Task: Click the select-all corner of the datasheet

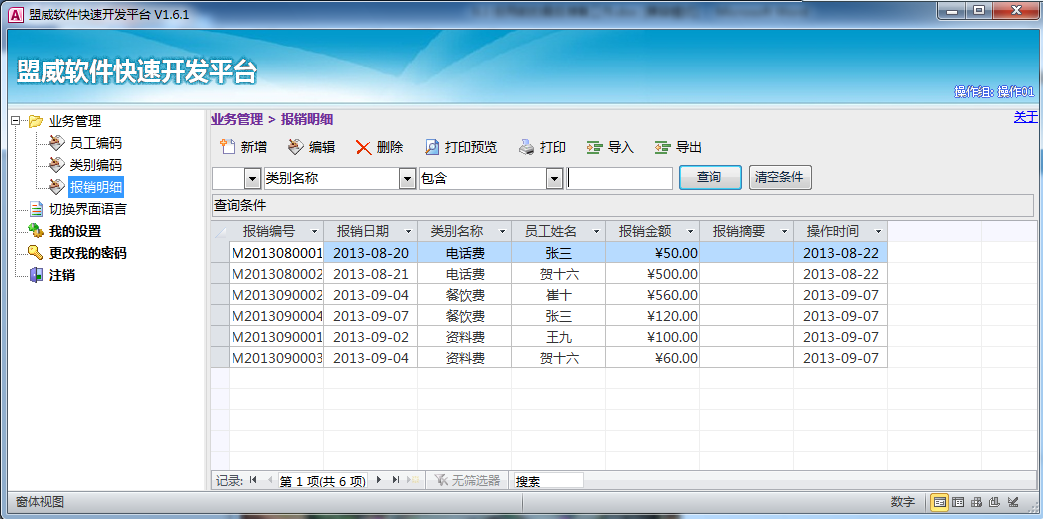Action: tap(220, 232)
